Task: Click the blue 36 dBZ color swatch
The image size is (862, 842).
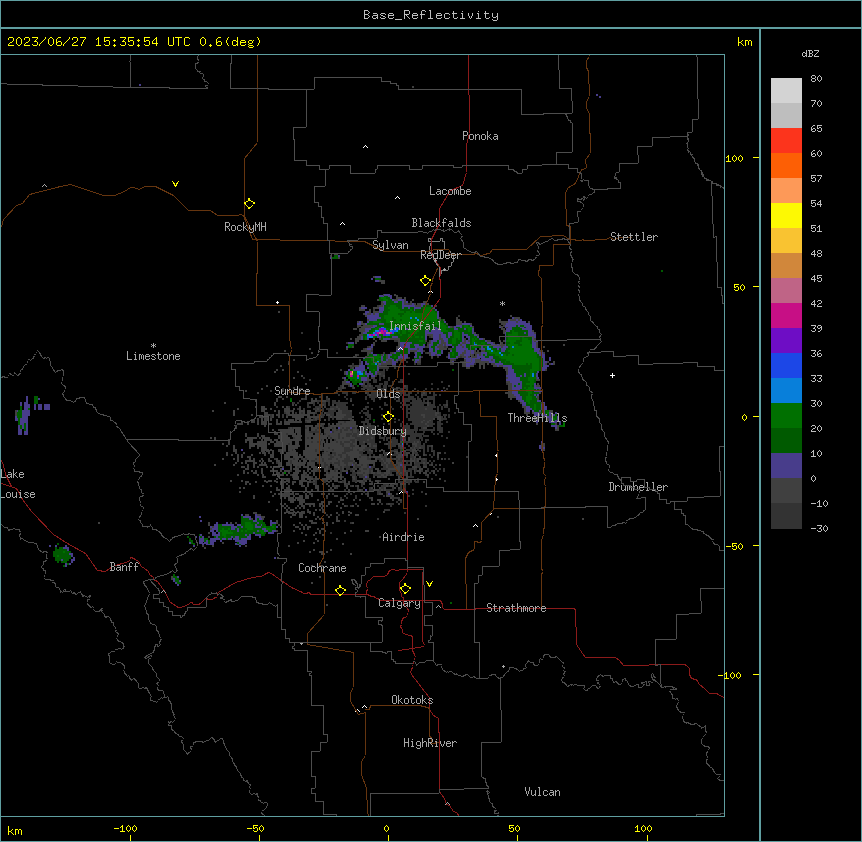Action: (786, 365)
